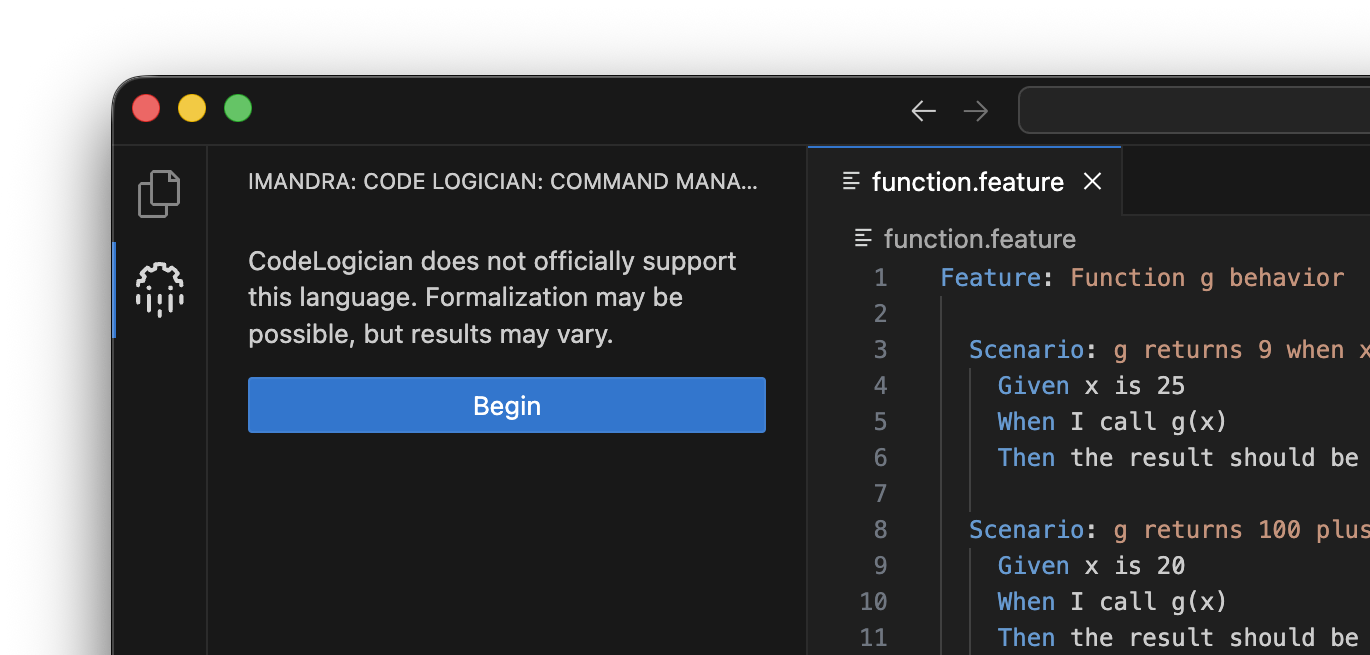The width and height of the screenshot is (1370, 655).
Task: Select the function.feature editor tab
Action: [x=967, y=181]
